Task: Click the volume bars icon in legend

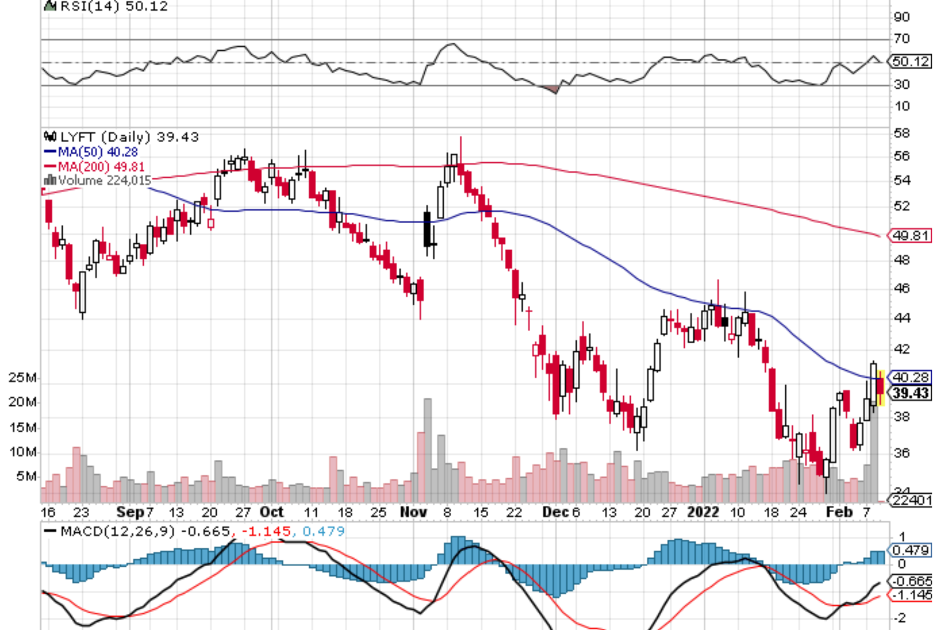Action: pos(47,180)
